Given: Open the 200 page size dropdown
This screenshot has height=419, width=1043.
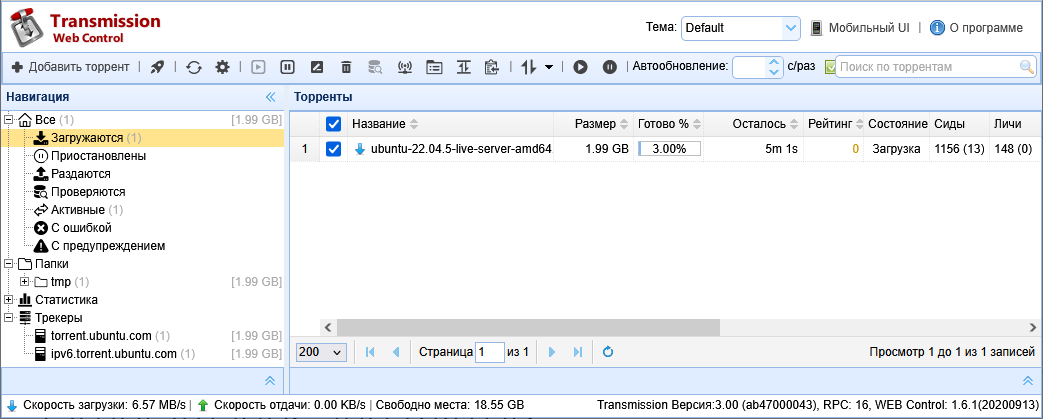Looking at the screenshot, I should (321, 352).
